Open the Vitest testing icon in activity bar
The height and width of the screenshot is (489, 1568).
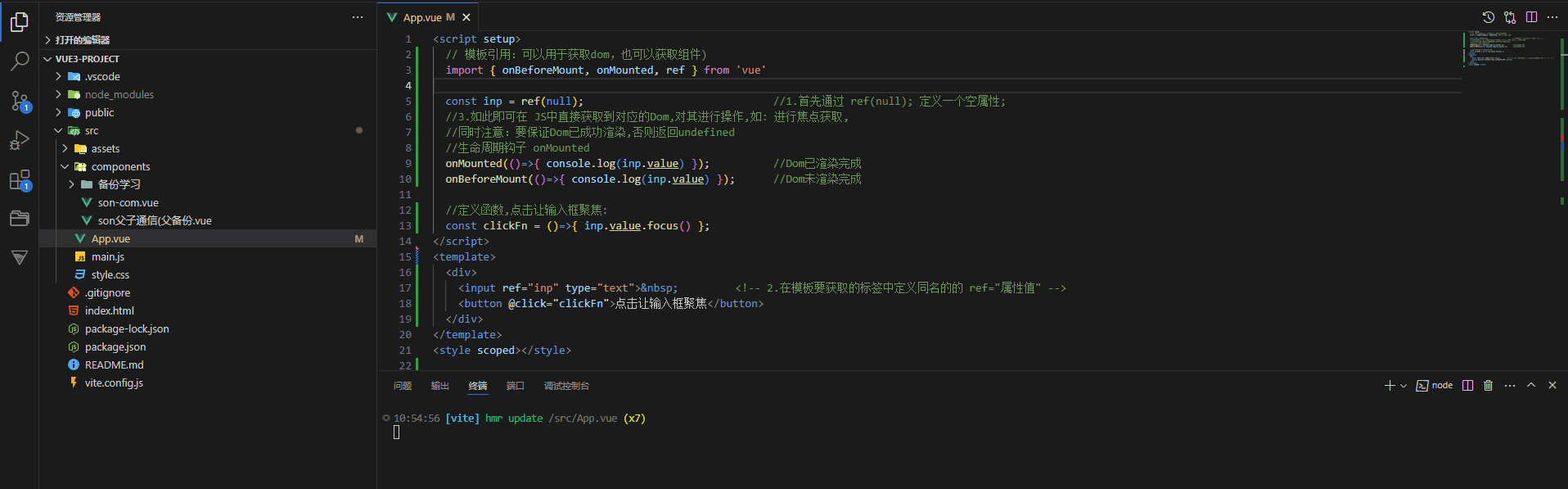[x=20, y=257]
